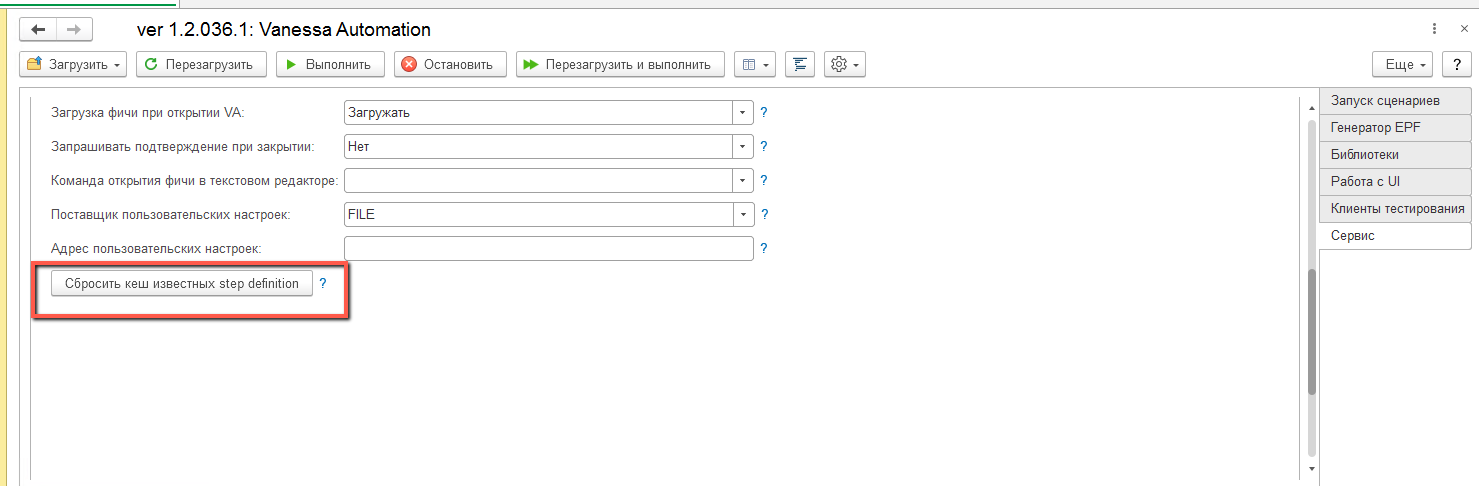Open the window's three-dots menu

[1436, 29]
